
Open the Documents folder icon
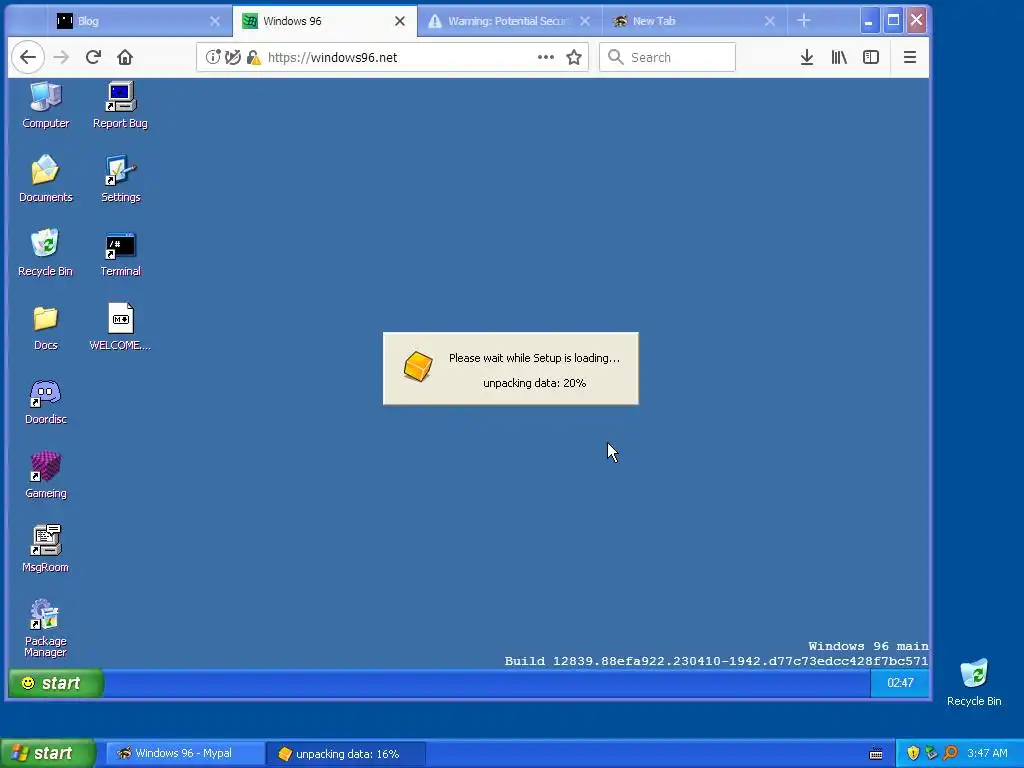click(46, 178)
